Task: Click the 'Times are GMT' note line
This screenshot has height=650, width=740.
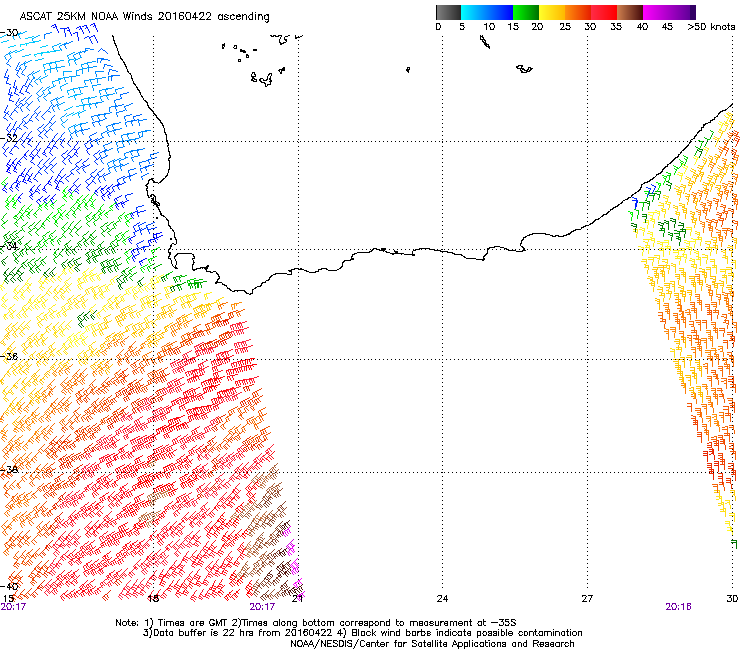Action: [316, 623]
